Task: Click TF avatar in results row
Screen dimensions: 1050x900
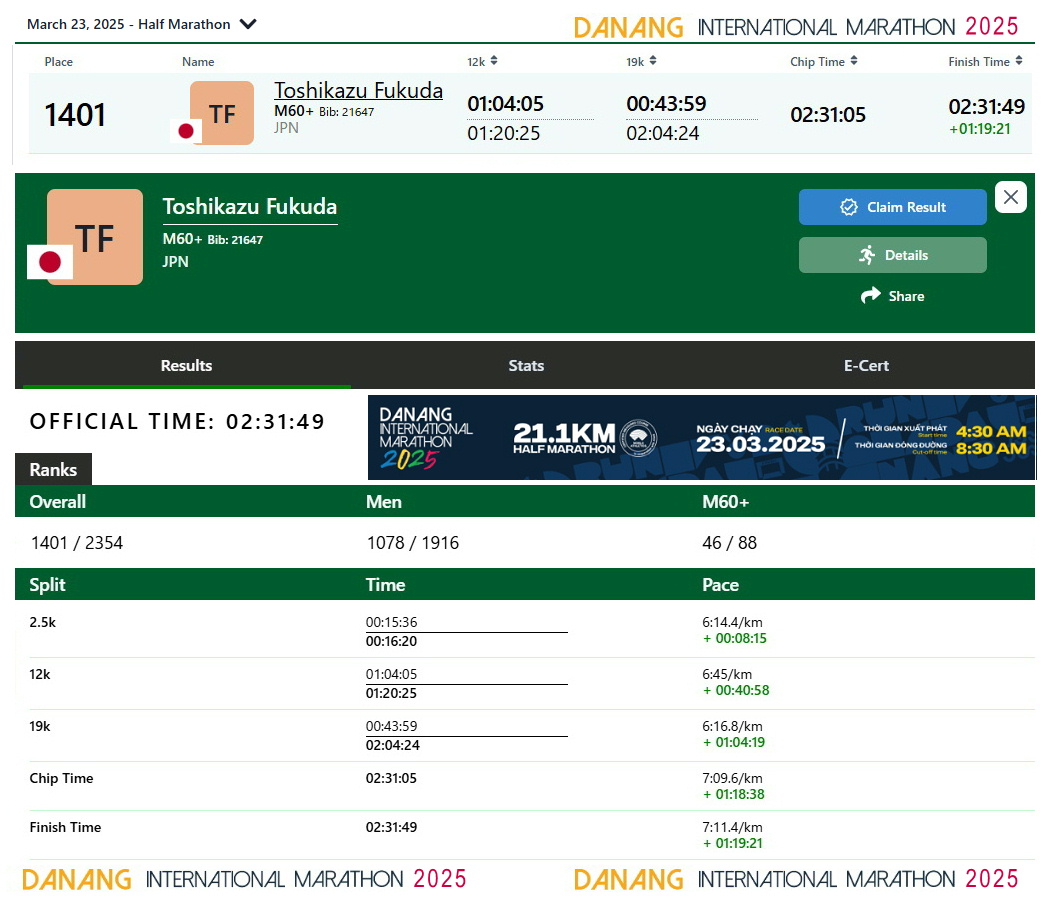Action: (x=222, y=113)
